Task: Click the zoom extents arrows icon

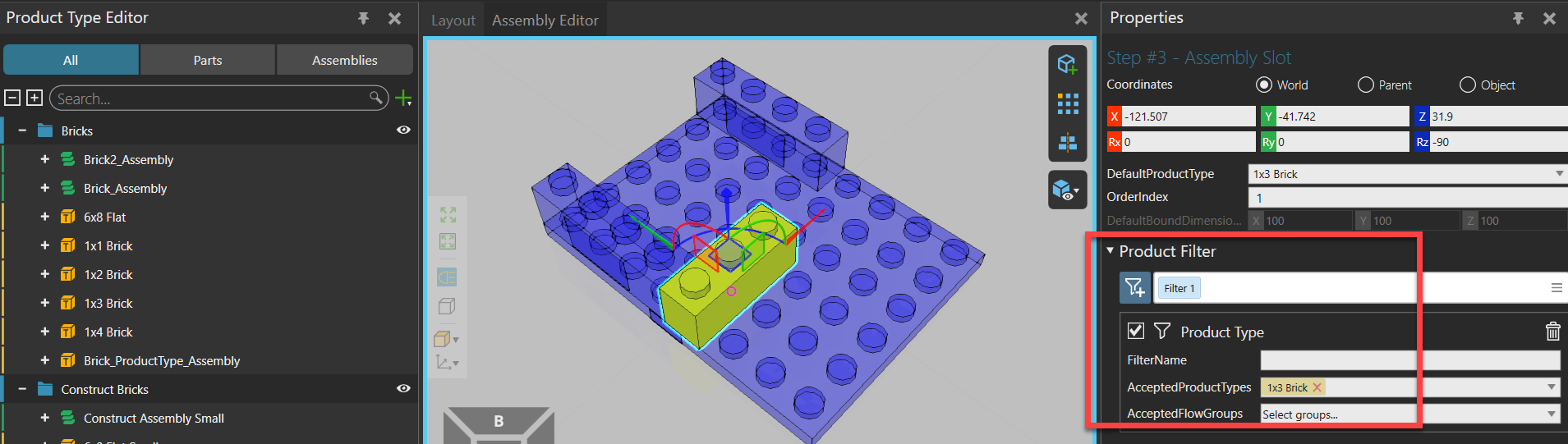Action: click(x=448, y=215)
